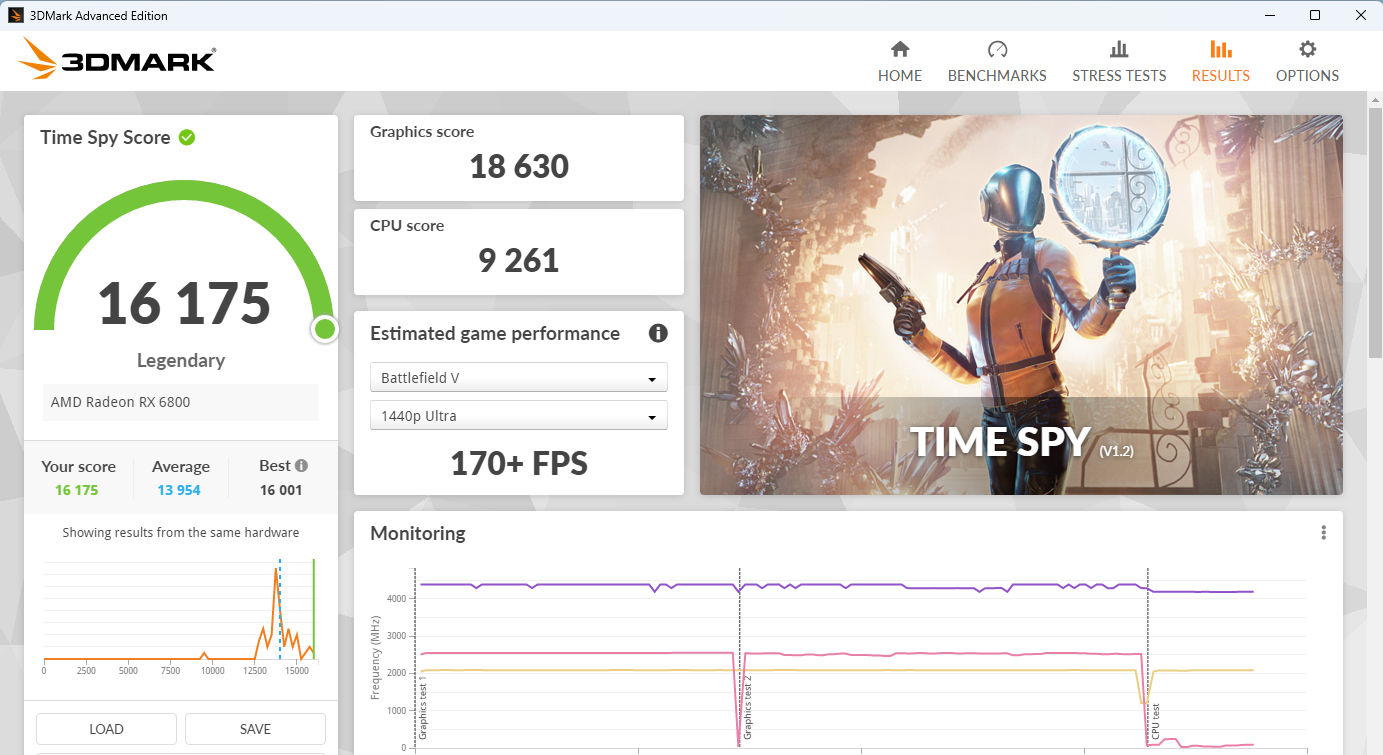The image size is (1383, 755).
Task: Open the OPTIONS tab
Action: (1307, 62)
